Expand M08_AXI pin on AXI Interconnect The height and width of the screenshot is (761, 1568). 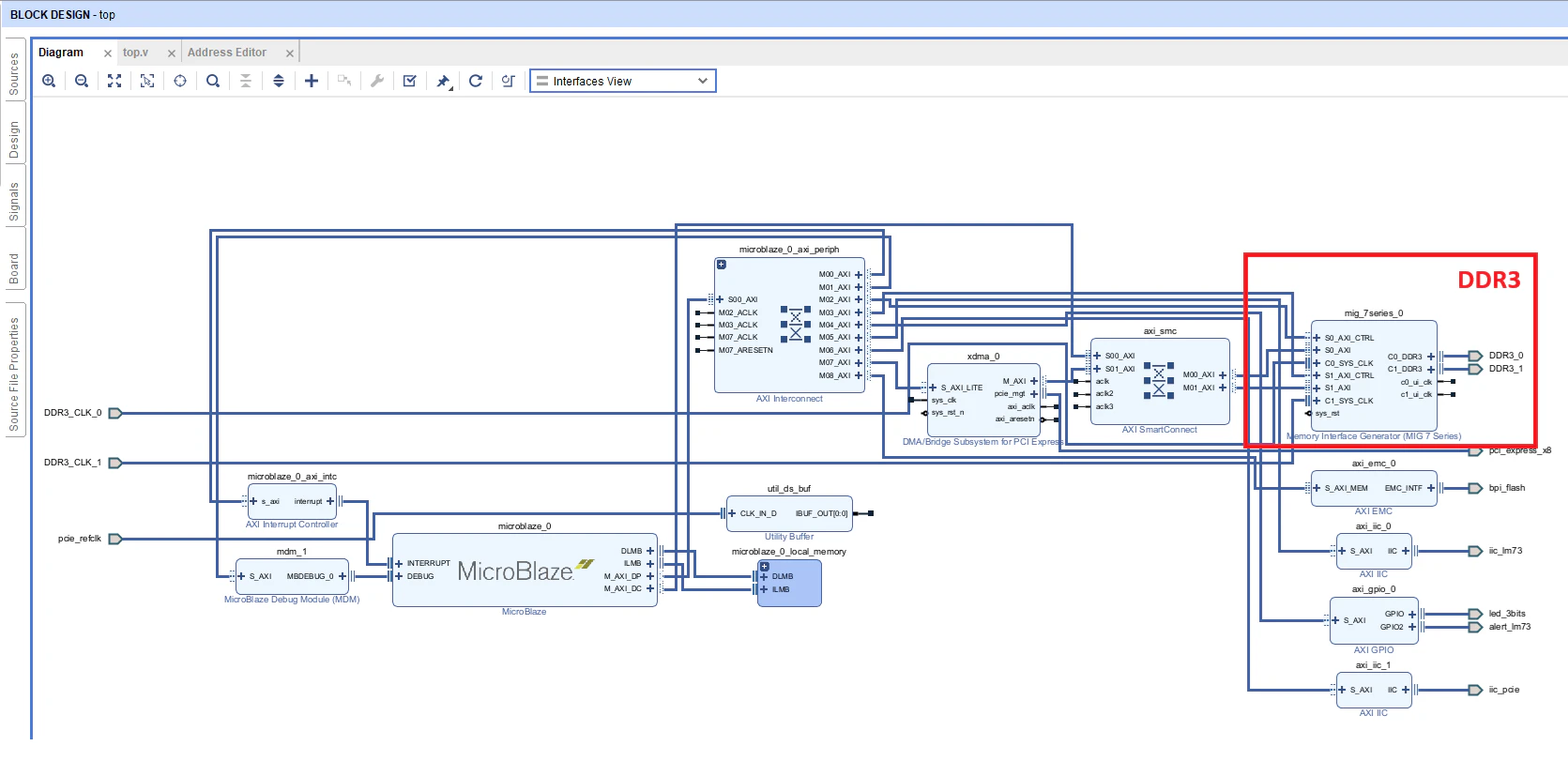pos(859,375)
